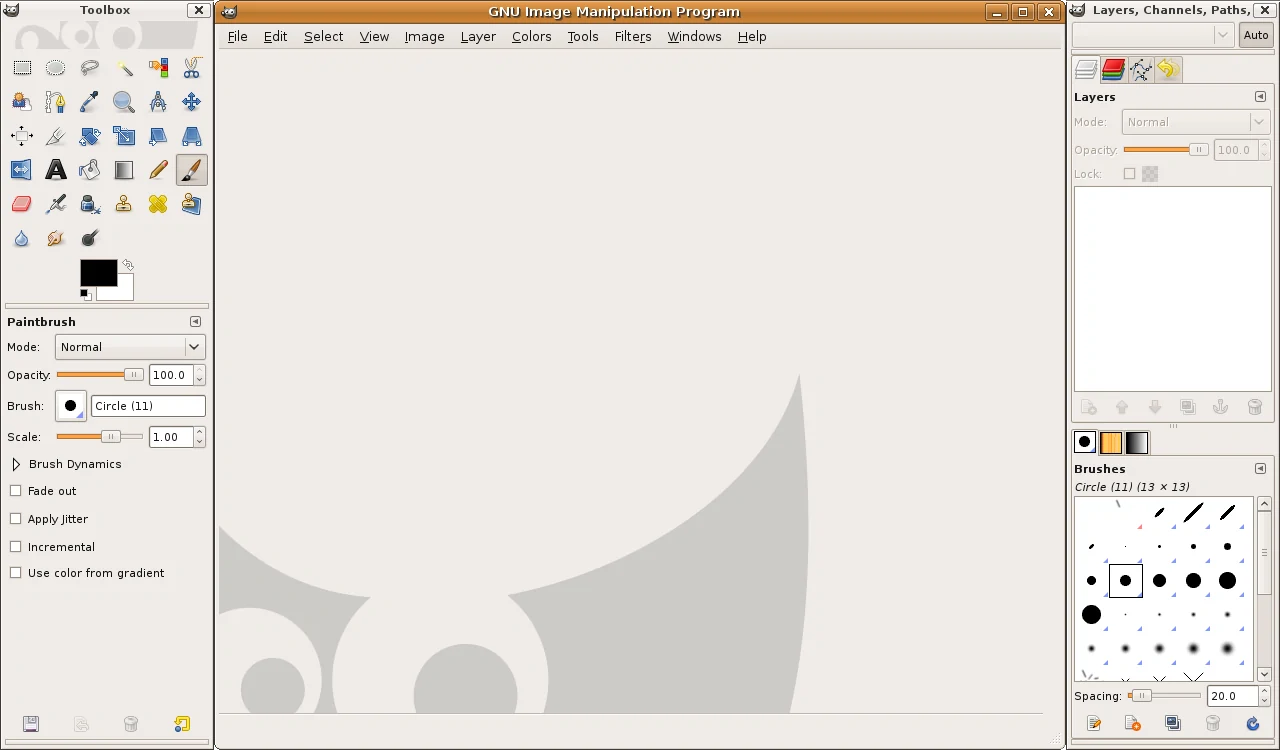Open the image selector dropdown beside Auto
The height and width of the screenshot is (750, 1280).
1153,35
